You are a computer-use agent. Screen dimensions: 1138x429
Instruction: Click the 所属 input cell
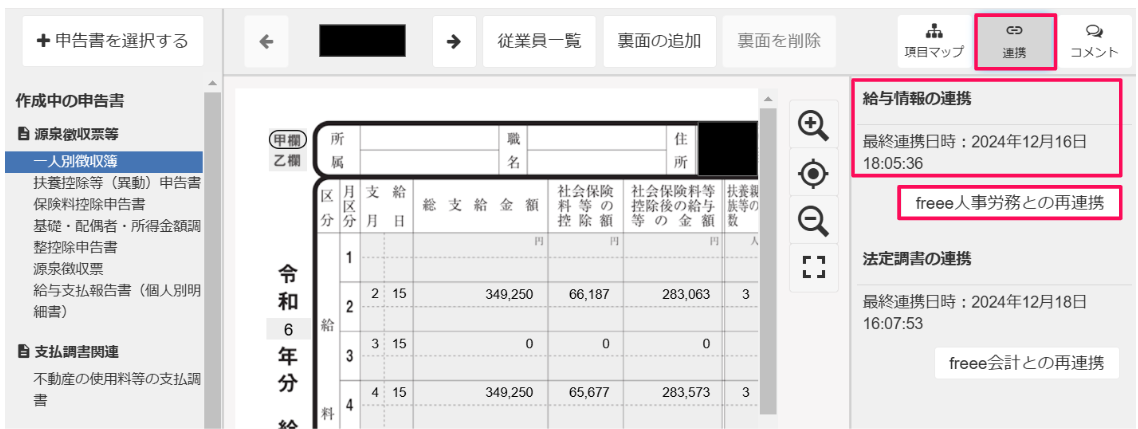pyautogui.click(x=428, y=150)
